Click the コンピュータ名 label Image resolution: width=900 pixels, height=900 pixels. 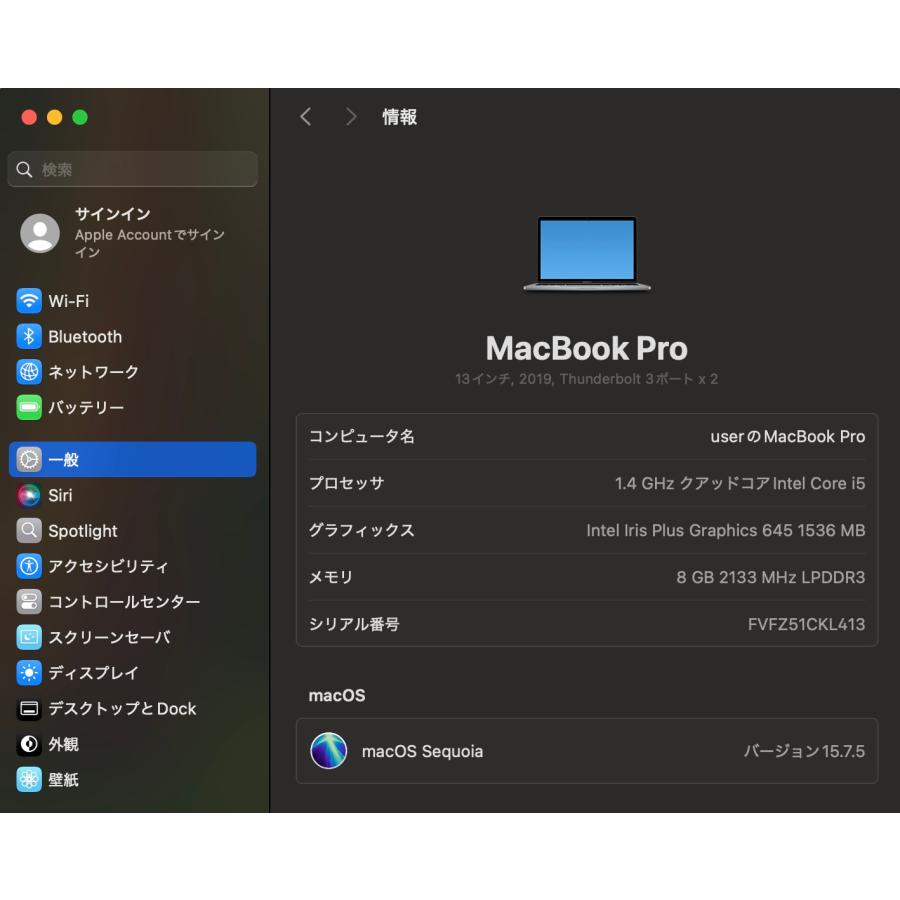click(x=362, y=436)
